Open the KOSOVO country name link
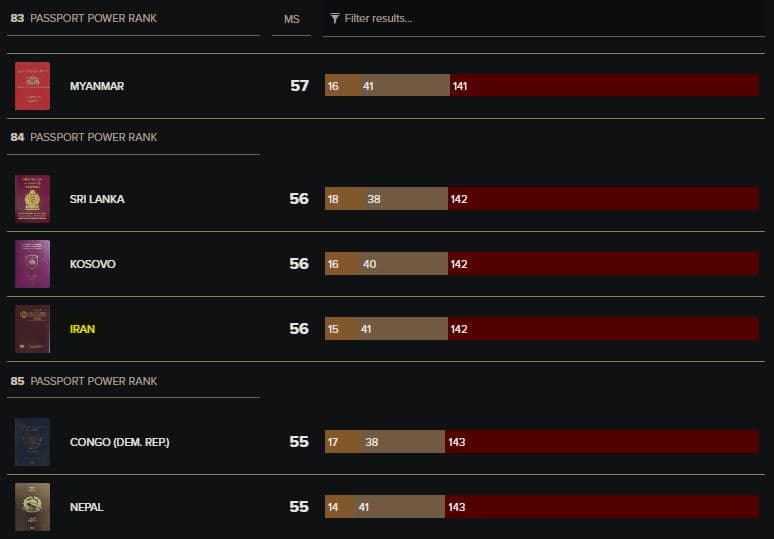Screen dimensions: 774x539 93,264
